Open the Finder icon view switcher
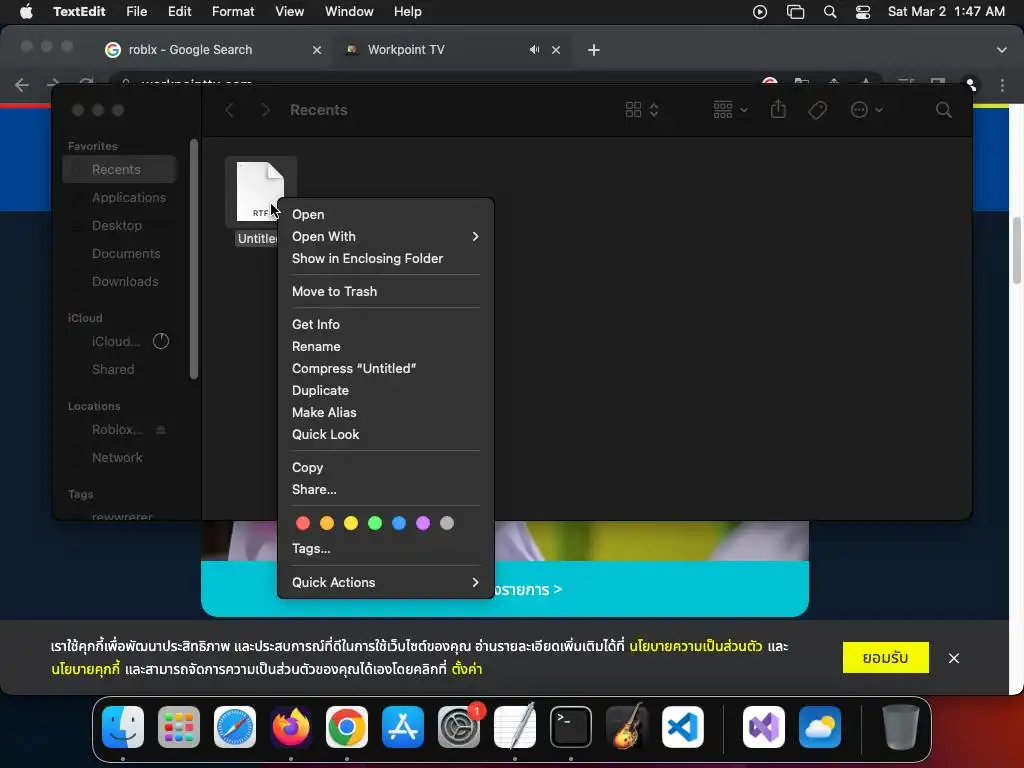This screenshot has width=1024, height=768. point(642,110)
